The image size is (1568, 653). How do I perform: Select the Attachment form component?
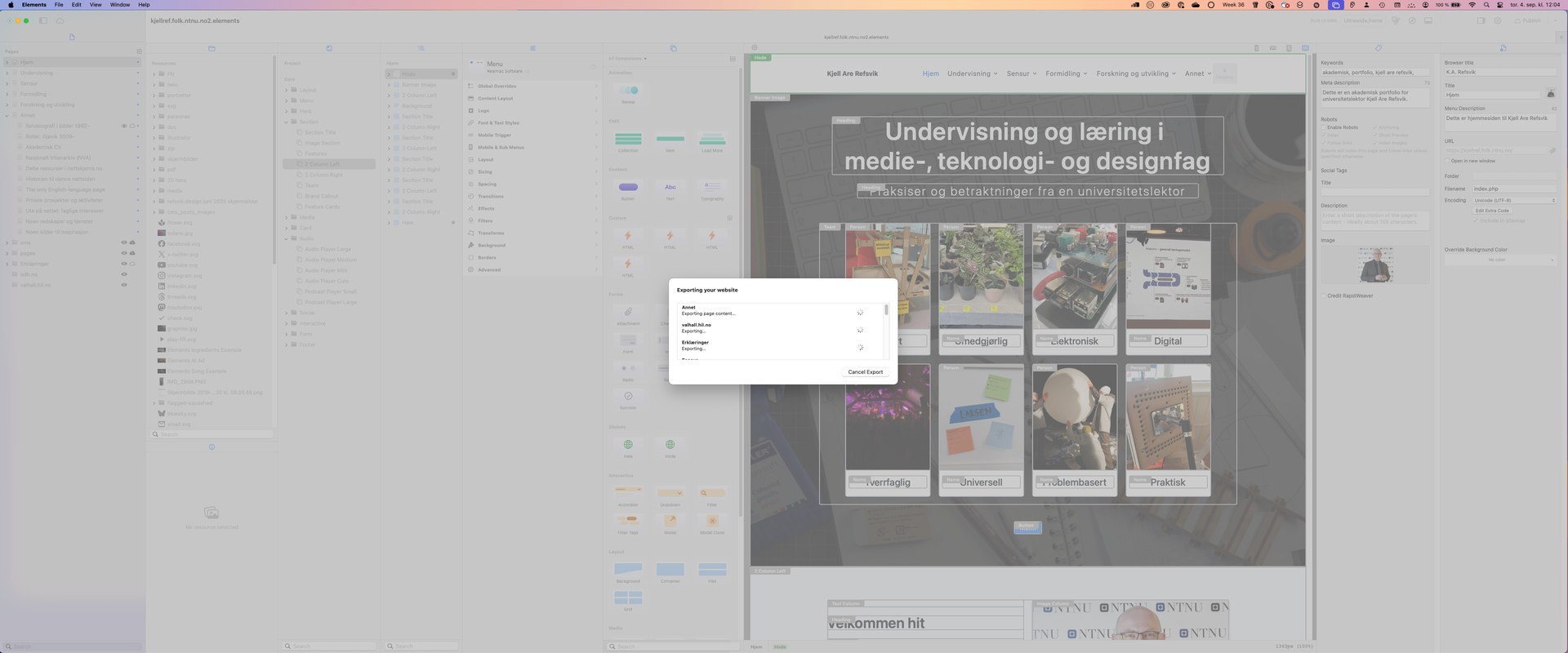pos(628,314)
